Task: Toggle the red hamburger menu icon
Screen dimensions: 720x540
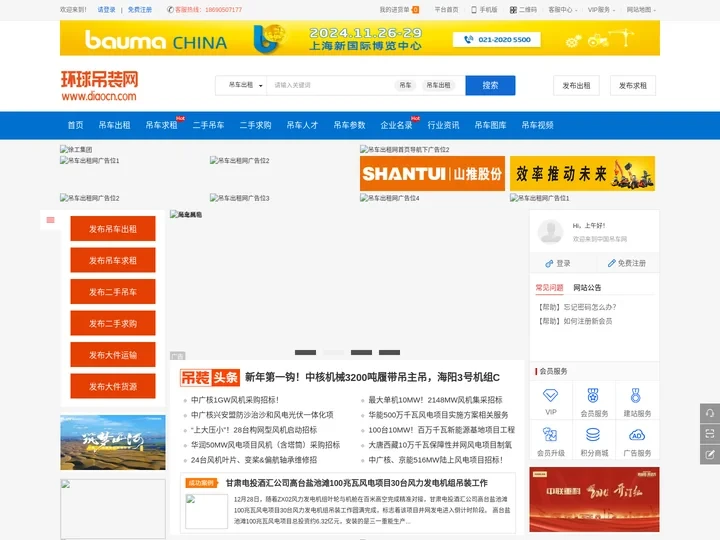Action: (x=51, y=220)
